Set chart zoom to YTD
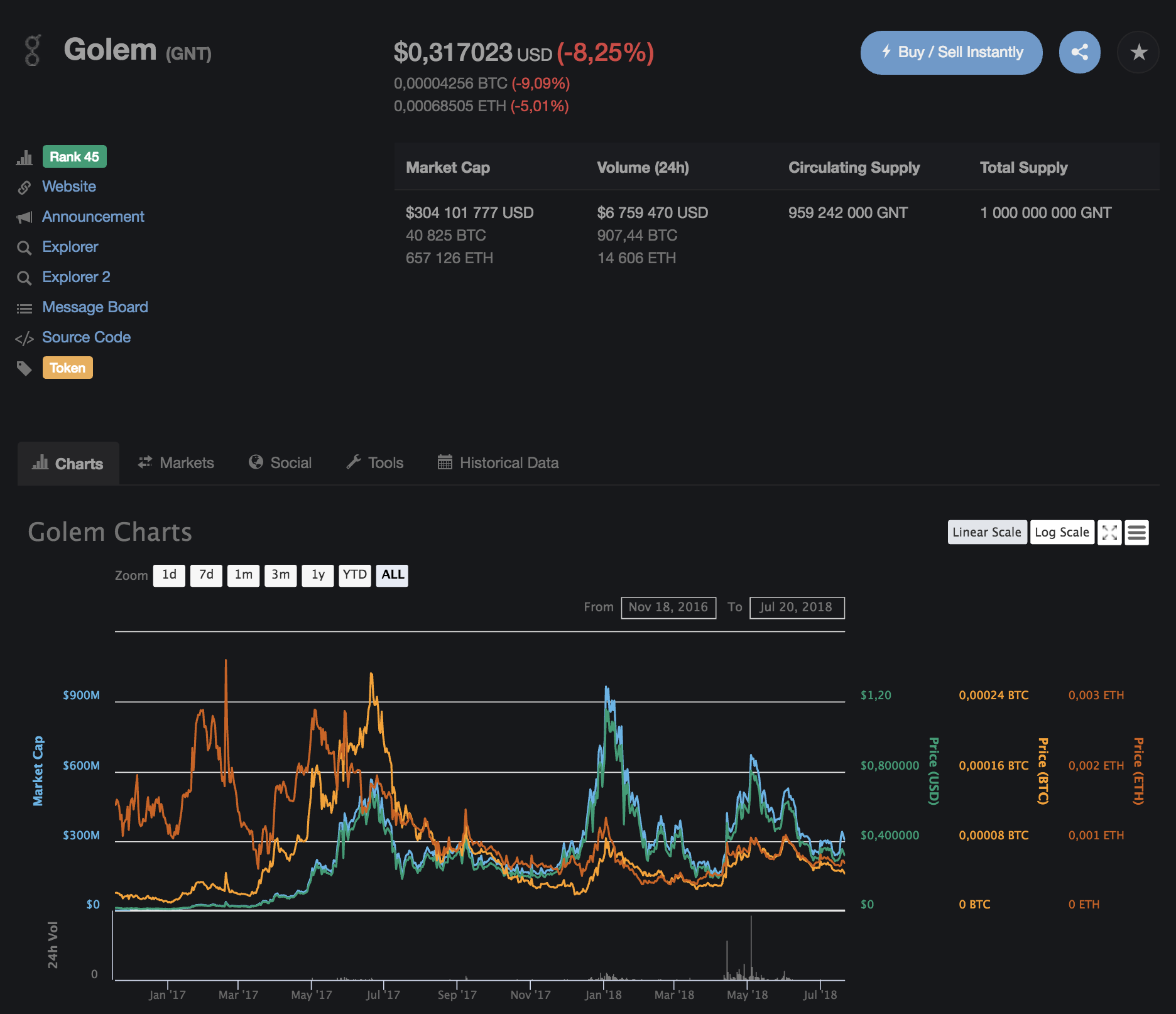This screenshot has width=1176, height=1014. coord(355,575)
